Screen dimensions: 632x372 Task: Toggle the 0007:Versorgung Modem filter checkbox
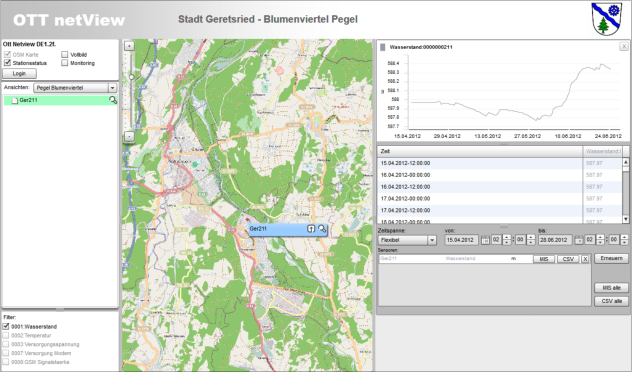pos(6,353)
